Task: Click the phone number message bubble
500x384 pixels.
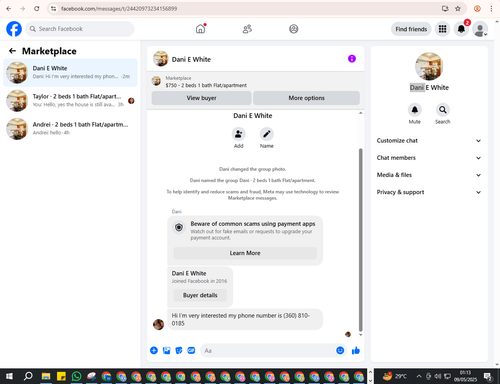Action: click(245, 319)
